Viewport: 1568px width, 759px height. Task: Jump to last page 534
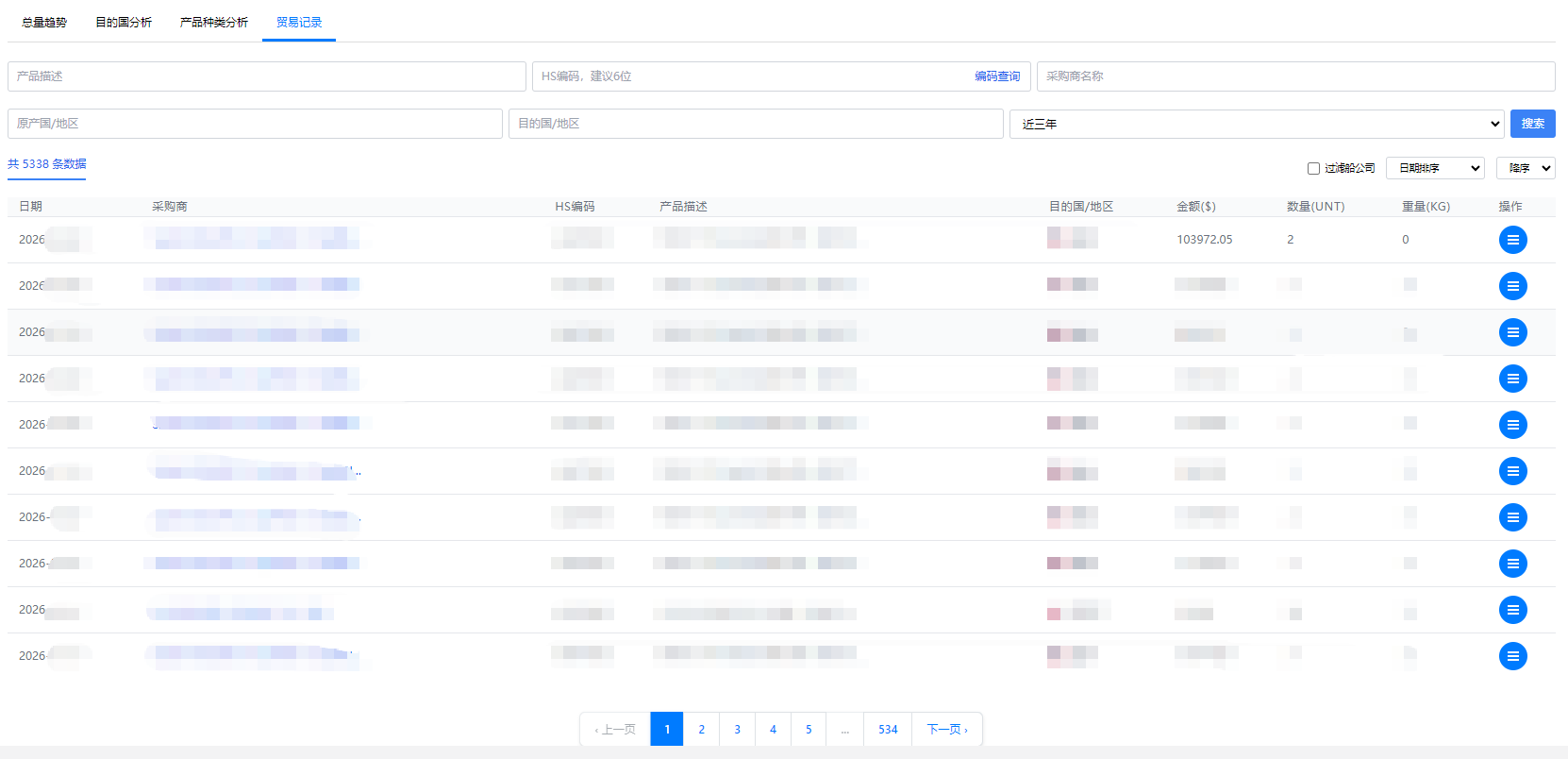888,729
